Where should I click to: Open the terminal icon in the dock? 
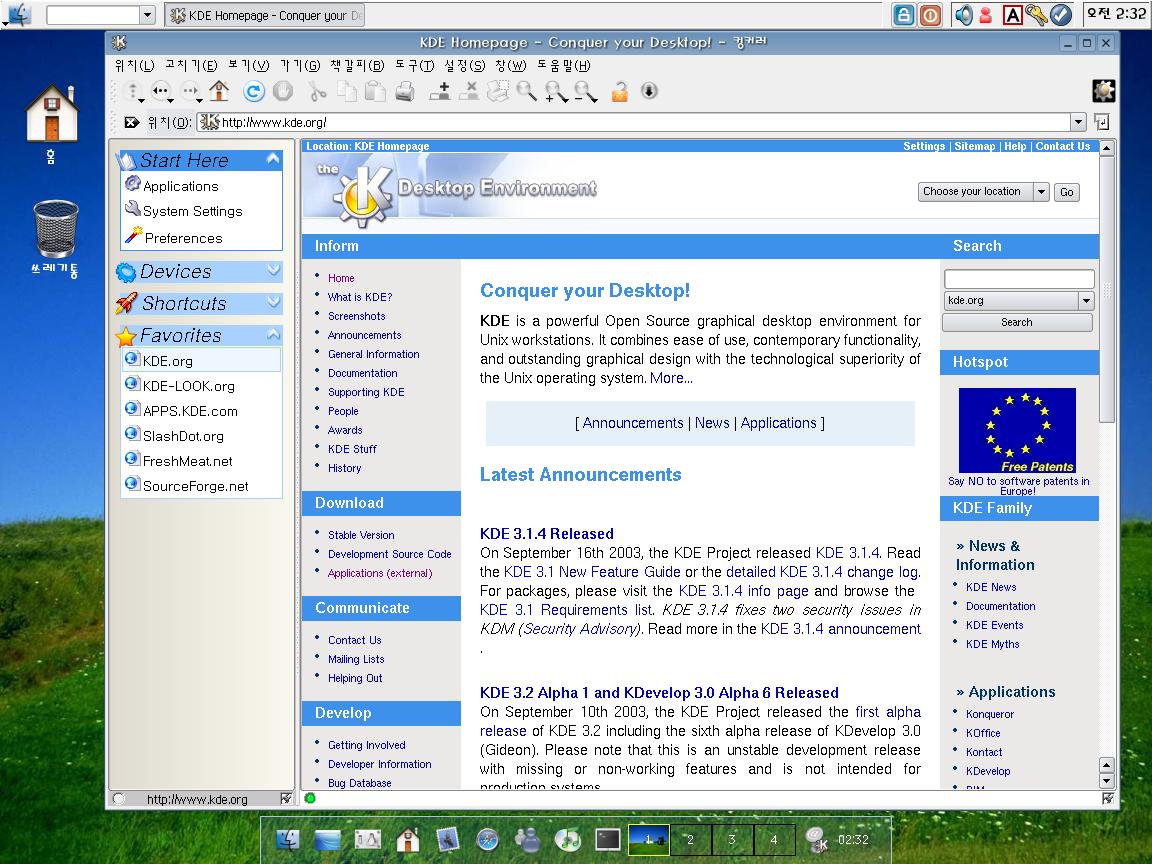608,839
